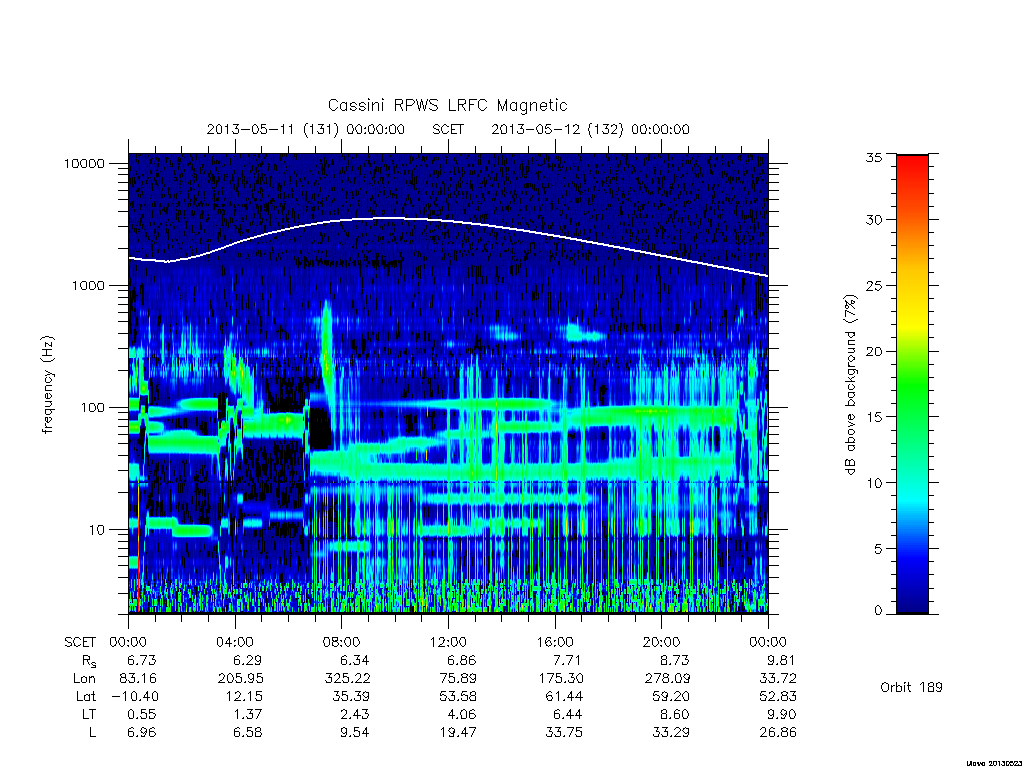The image size is (1024, 768).
Task: Click the Lon value 175.30
Action: pyautogui.click(x=560, y=679)
